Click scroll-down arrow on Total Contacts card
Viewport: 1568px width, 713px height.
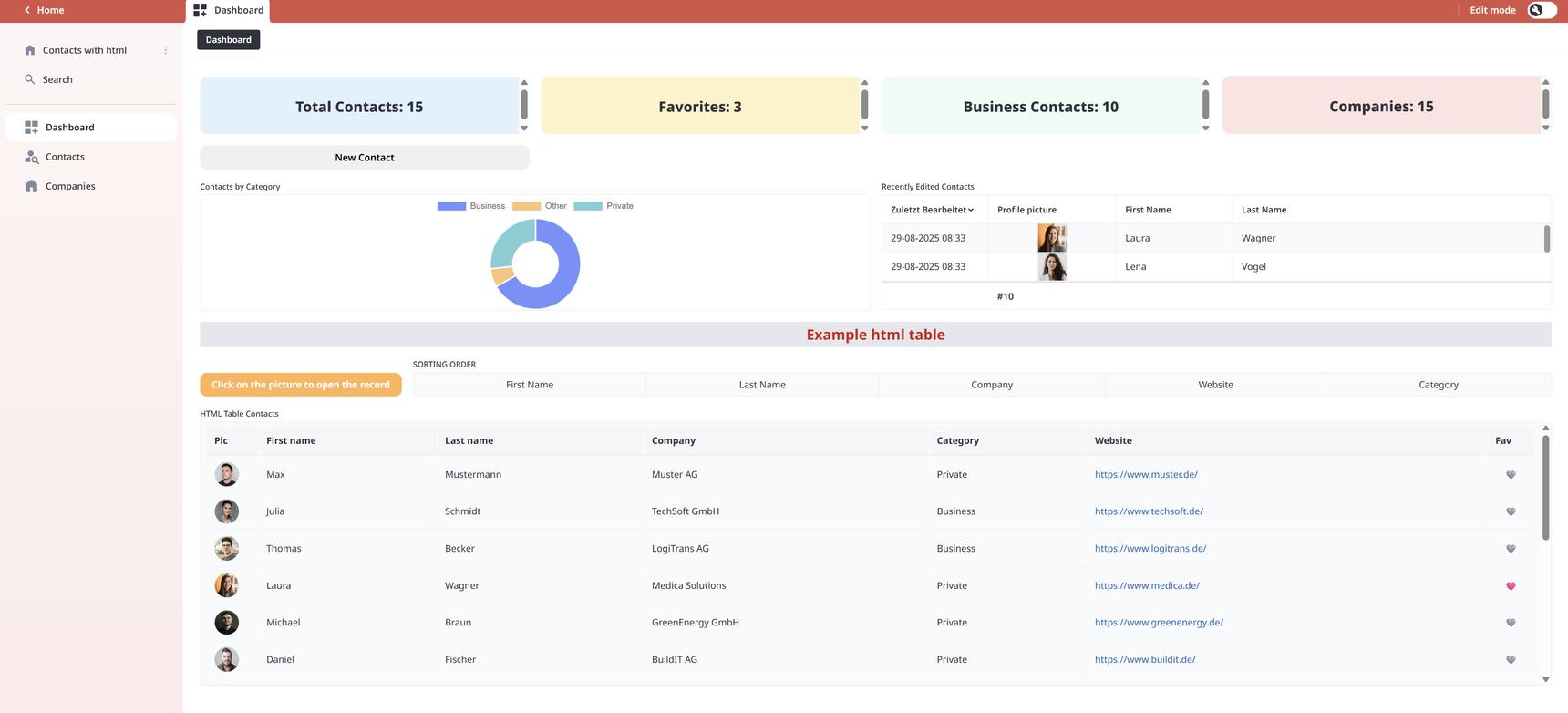[524, 129]
